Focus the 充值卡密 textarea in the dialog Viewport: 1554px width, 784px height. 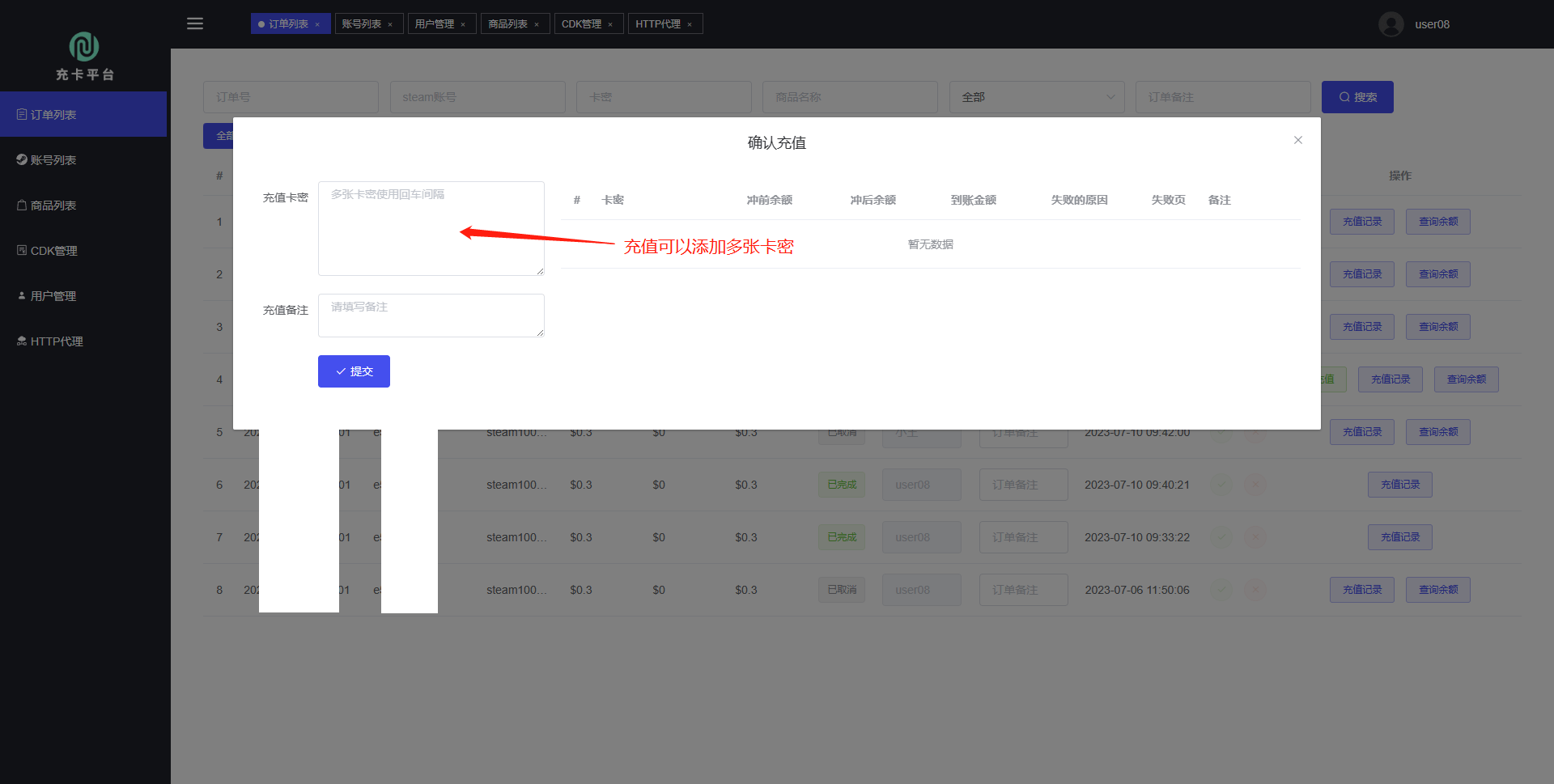tap(431, 228)
